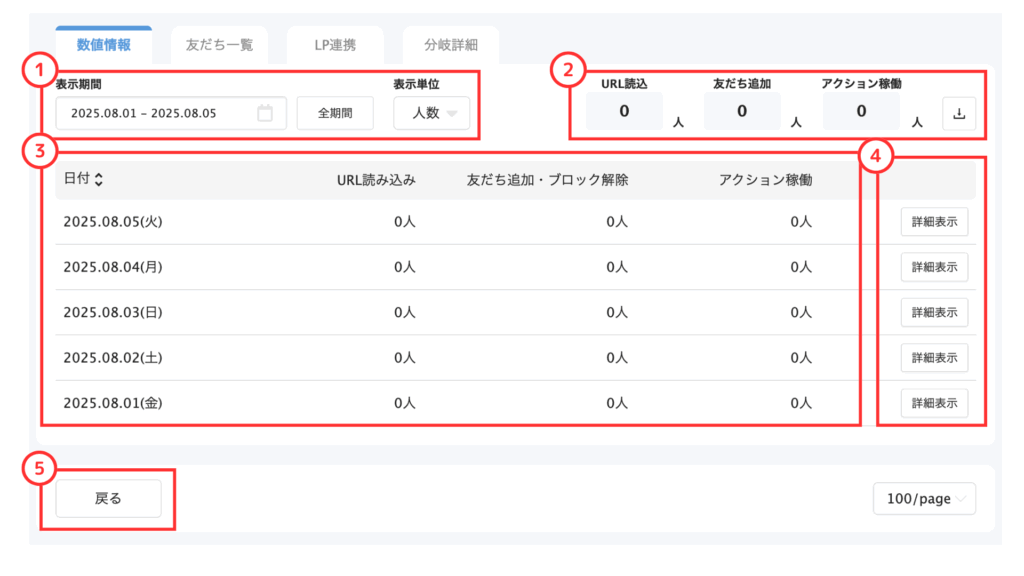
Task: Click the 戻る button
Action: click(108, 498)
